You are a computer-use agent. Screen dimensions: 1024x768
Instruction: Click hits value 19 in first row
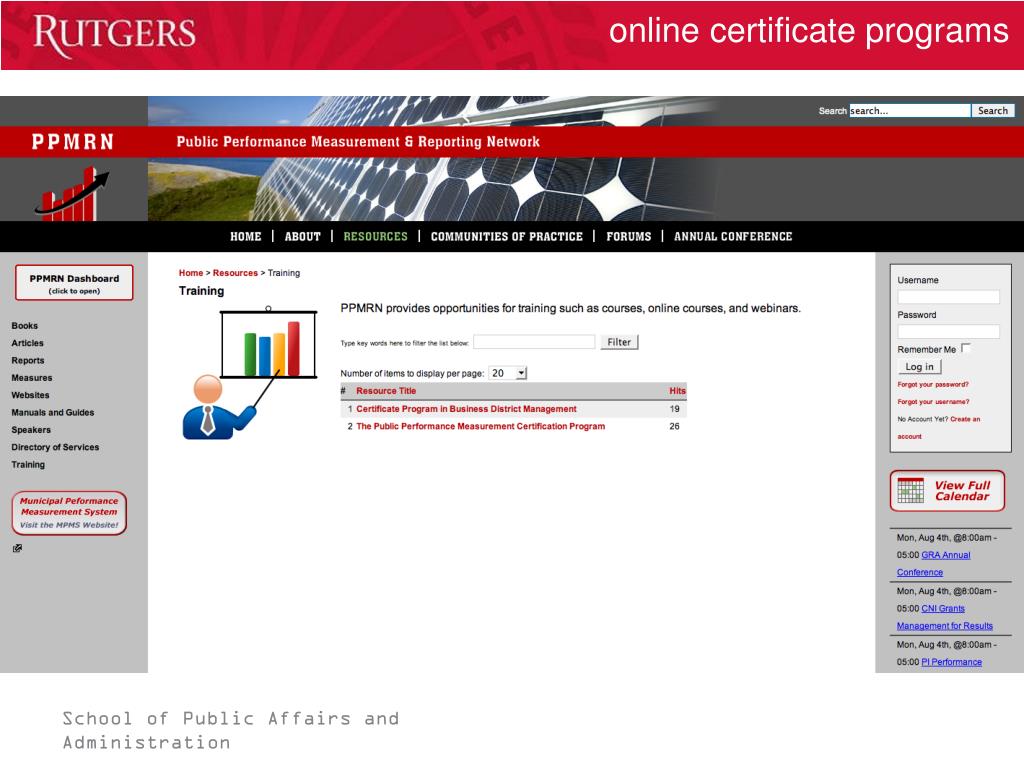(675, 409)
